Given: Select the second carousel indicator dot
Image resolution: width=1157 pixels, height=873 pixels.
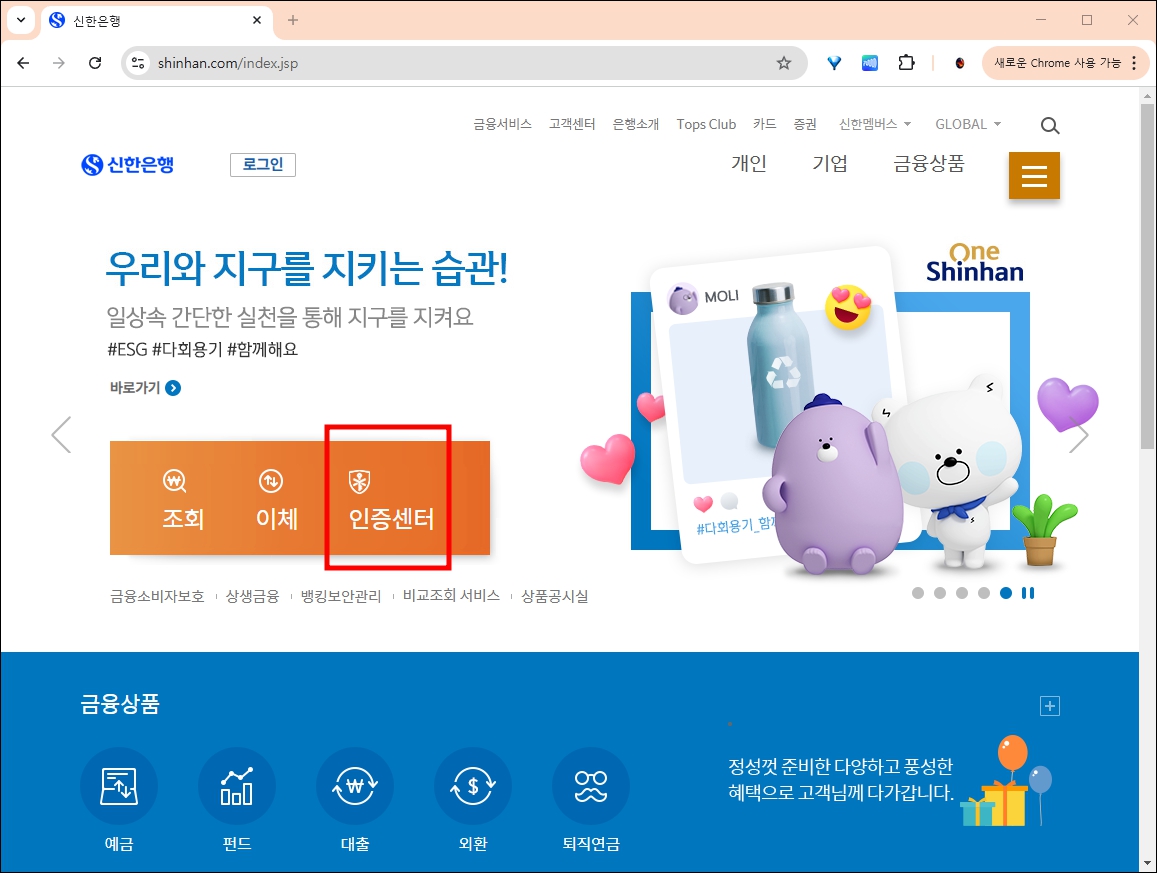Looking at the screenshot, I should click(x=939, y=593).
